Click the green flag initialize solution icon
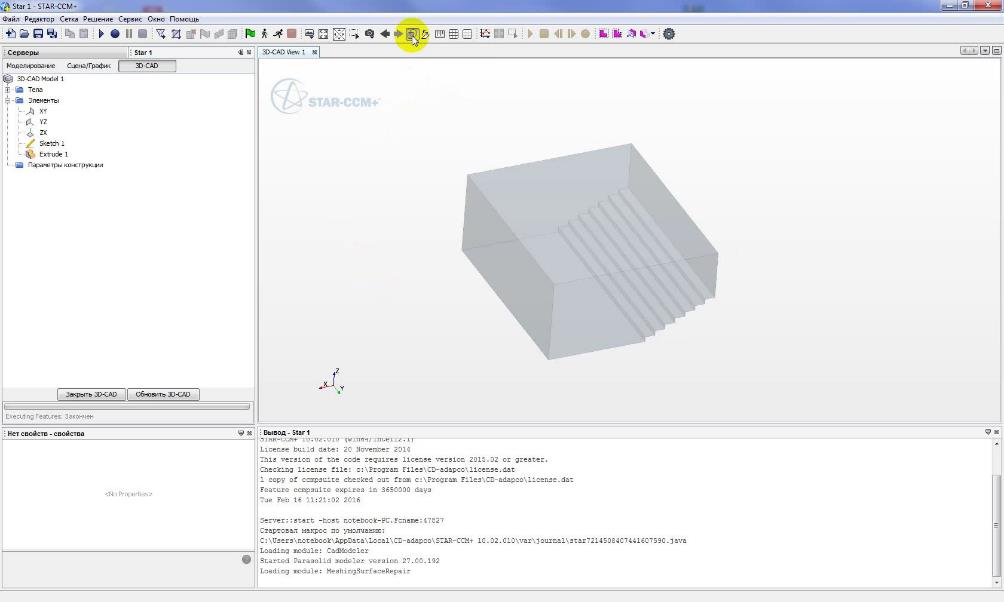 point(250,34)
